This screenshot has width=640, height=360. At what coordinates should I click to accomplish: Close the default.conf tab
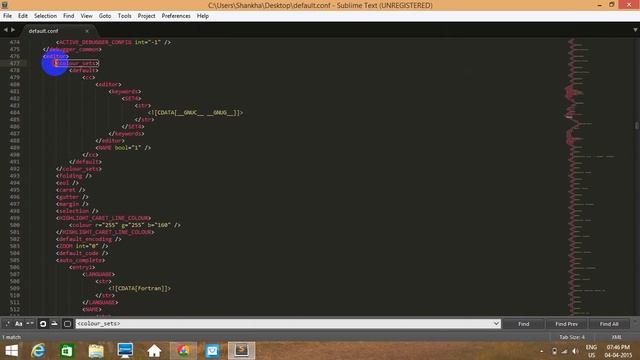(x=87, y=31)
